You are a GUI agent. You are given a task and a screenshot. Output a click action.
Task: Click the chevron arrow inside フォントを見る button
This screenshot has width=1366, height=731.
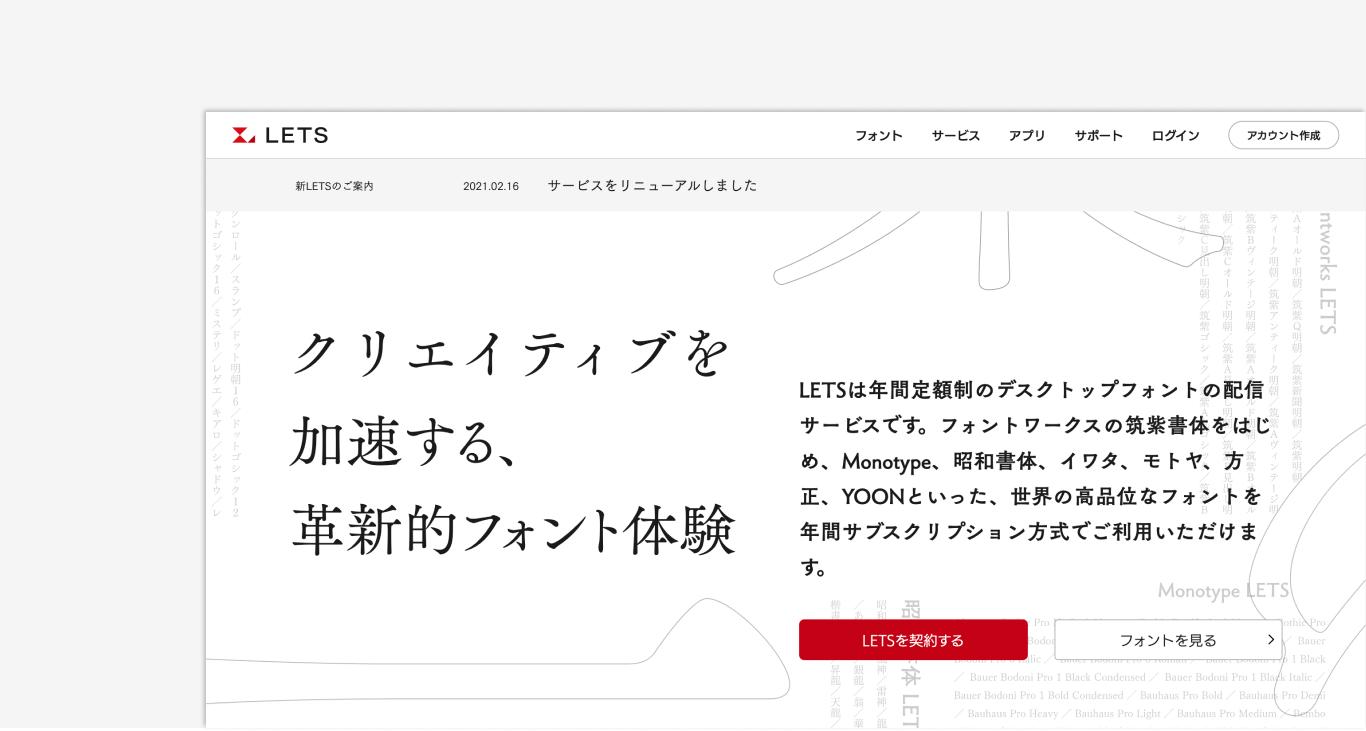(x=1271, y=639)
